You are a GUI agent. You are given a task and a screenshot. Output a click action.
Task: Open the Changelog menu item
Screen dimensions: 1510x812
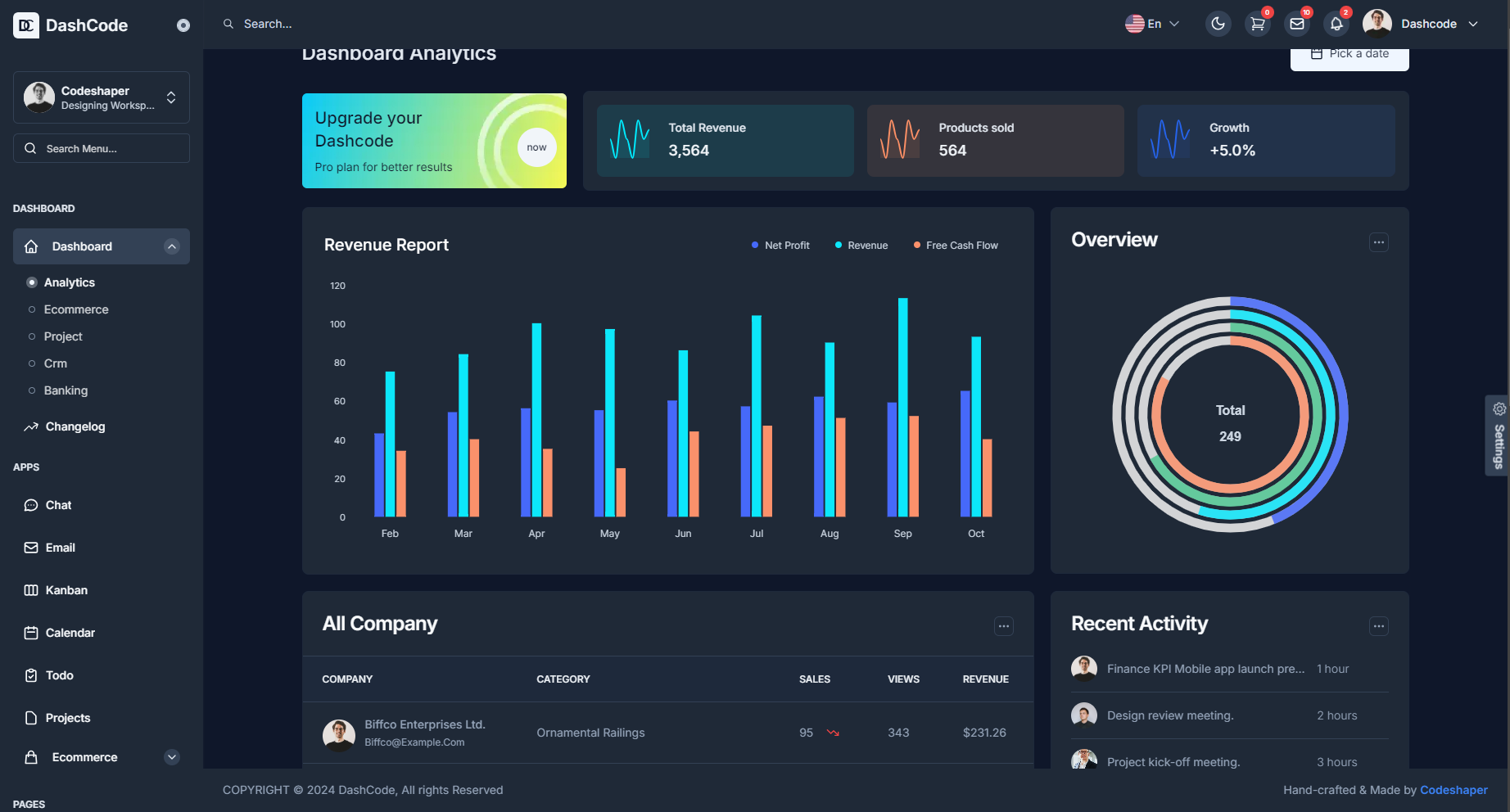tap(75, 426)
